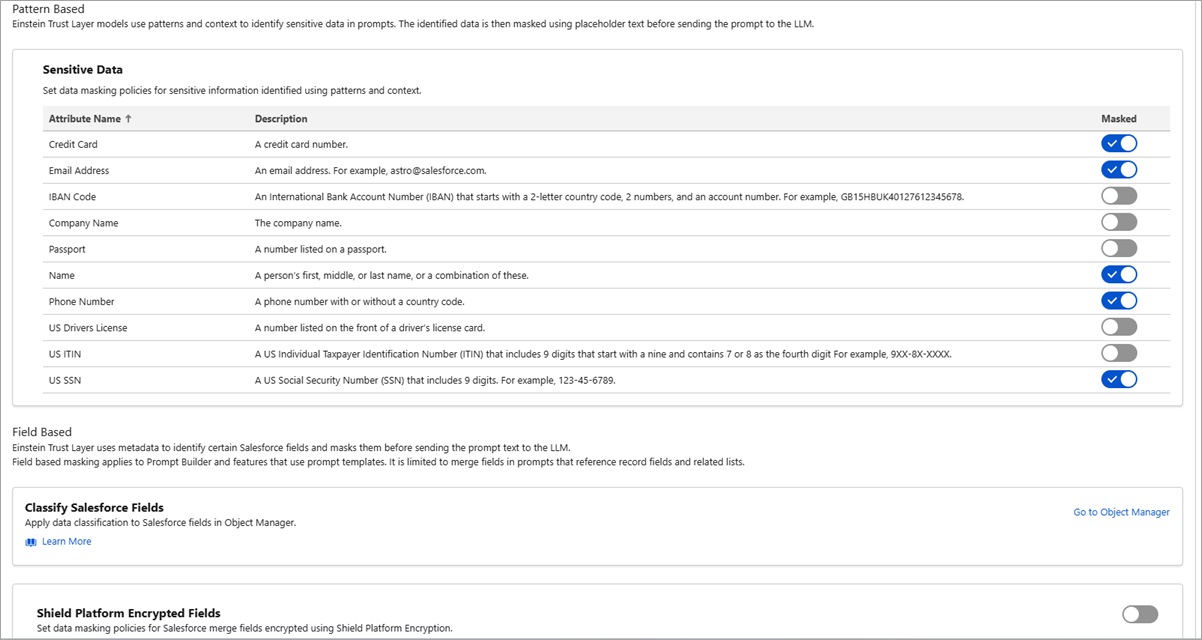
Task: Click the Learn More book icon
Action: point(31,542)
